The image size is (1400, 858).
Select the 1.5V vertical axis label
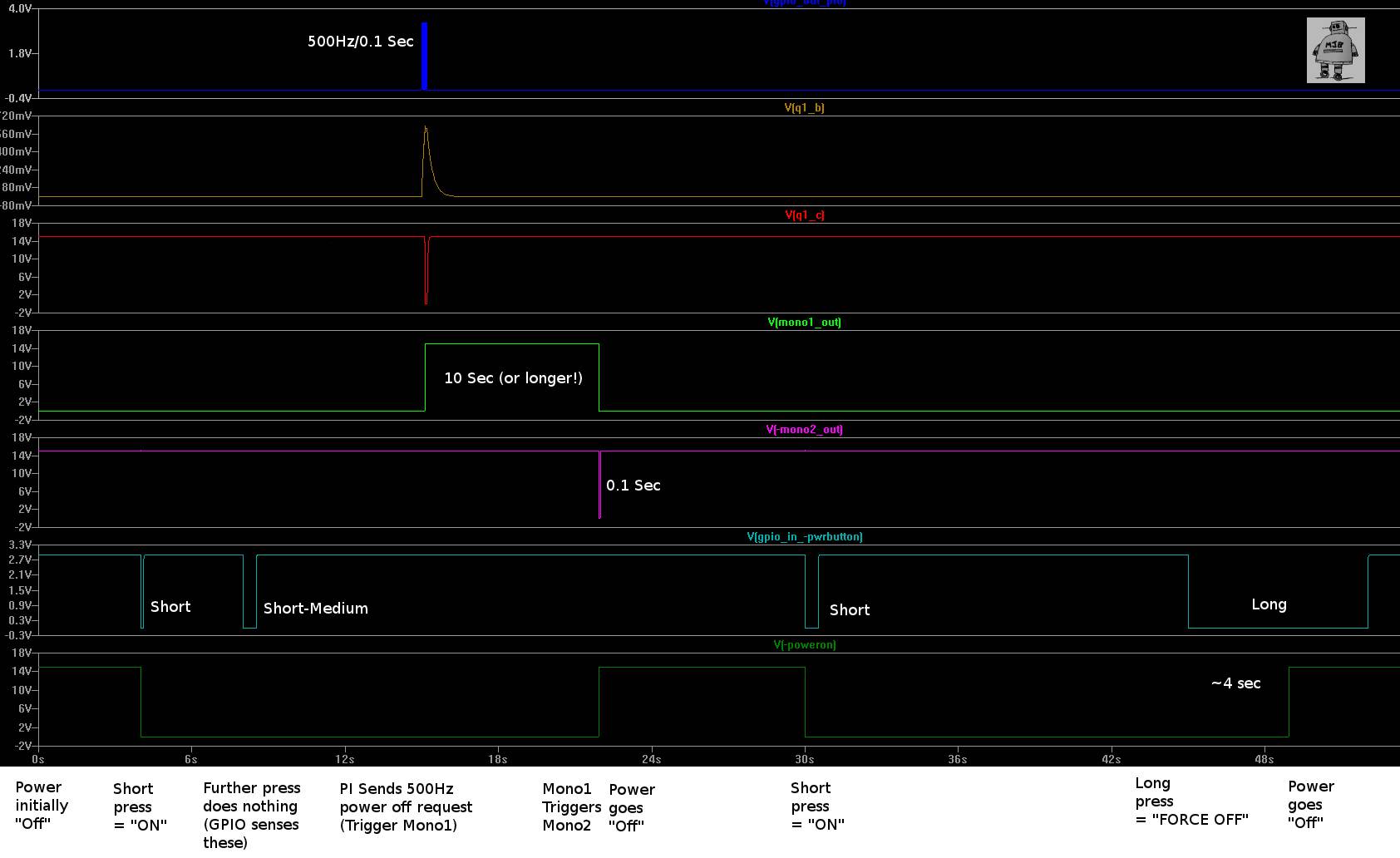[x=19, y=590]
